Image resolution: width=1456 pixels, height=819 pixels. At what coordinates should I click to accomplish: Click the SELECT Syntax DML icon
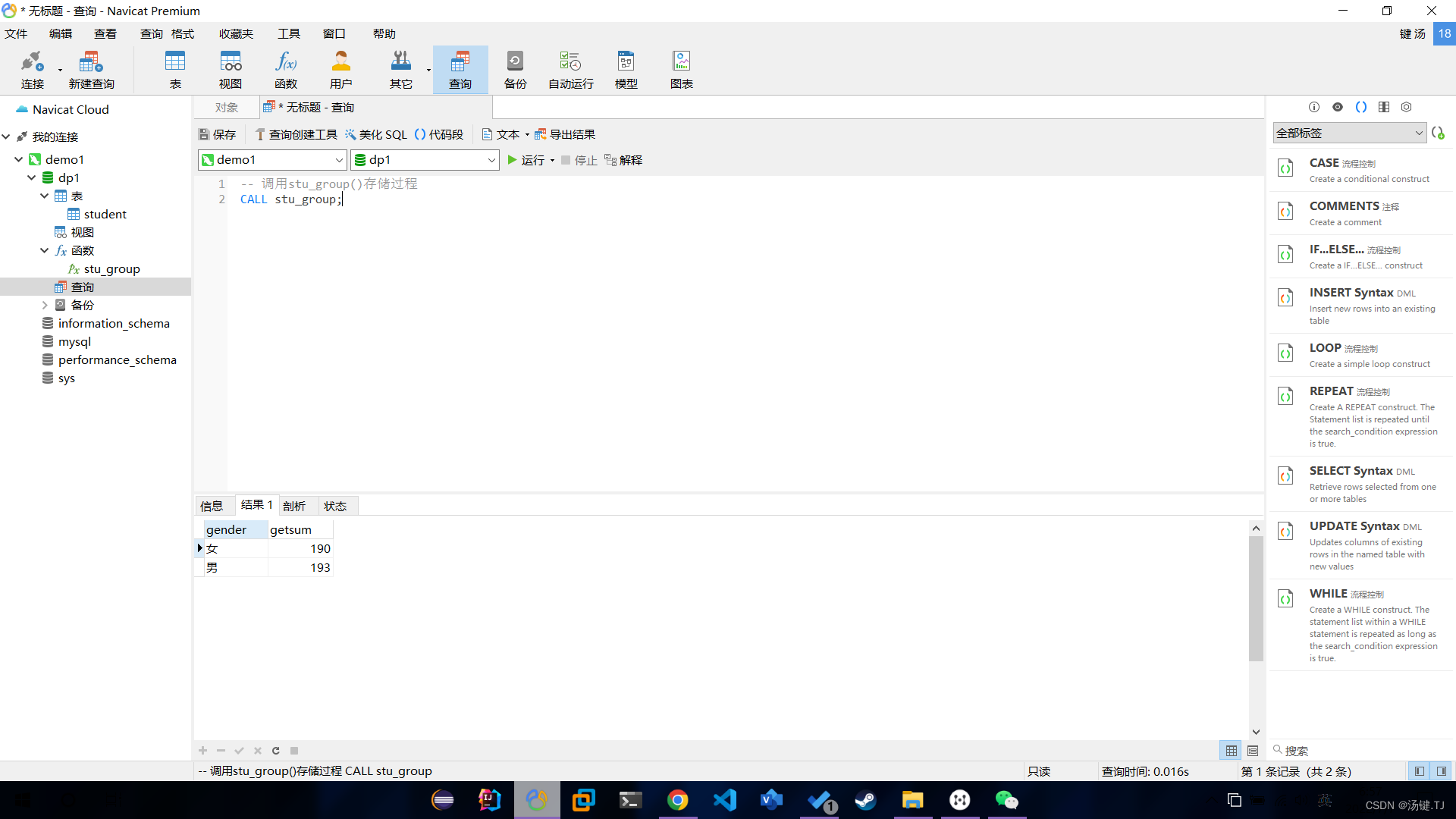[x=1286, y=476]
